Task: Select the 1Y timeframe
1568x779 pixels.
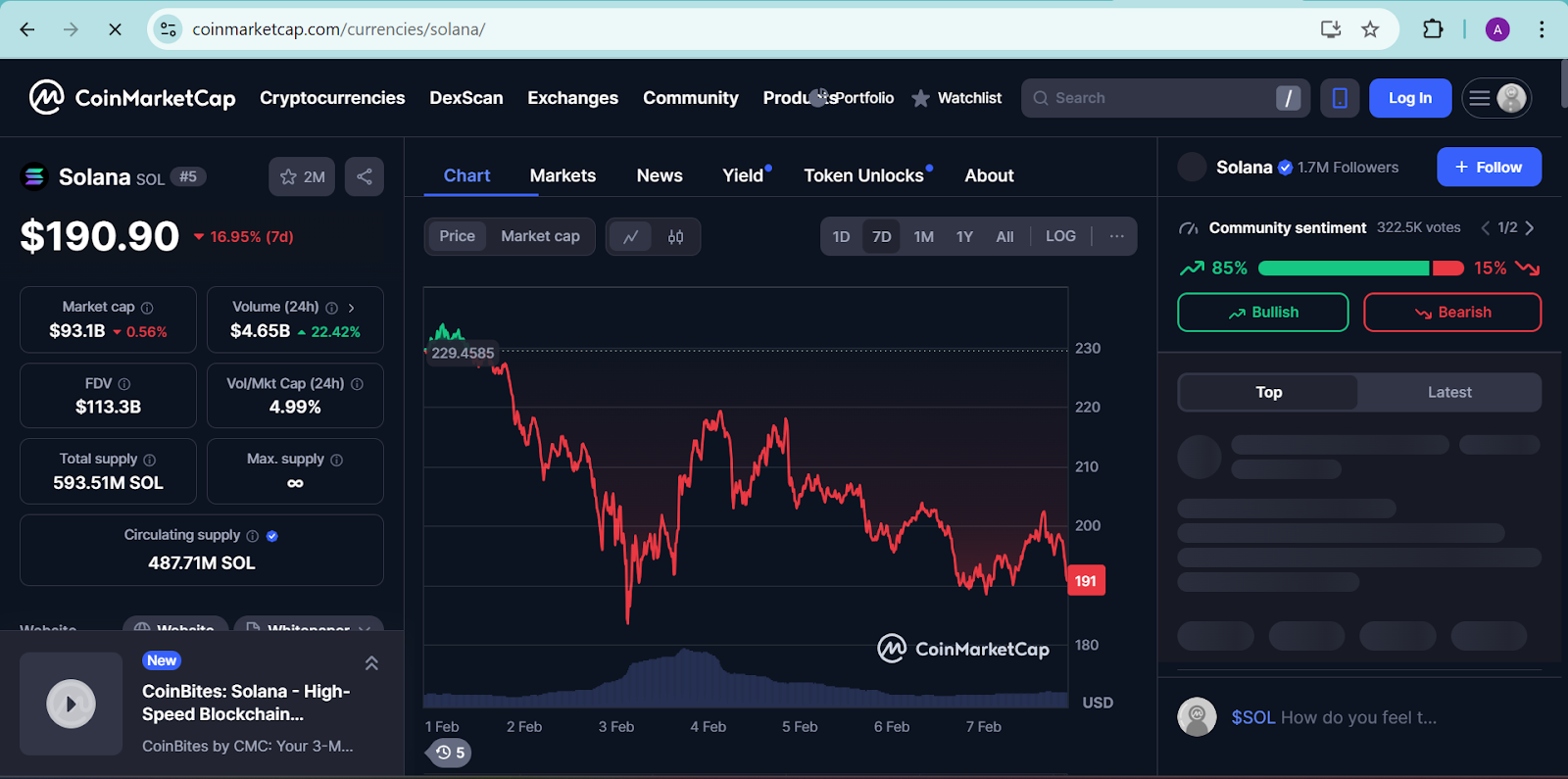Action: point(964,236)
